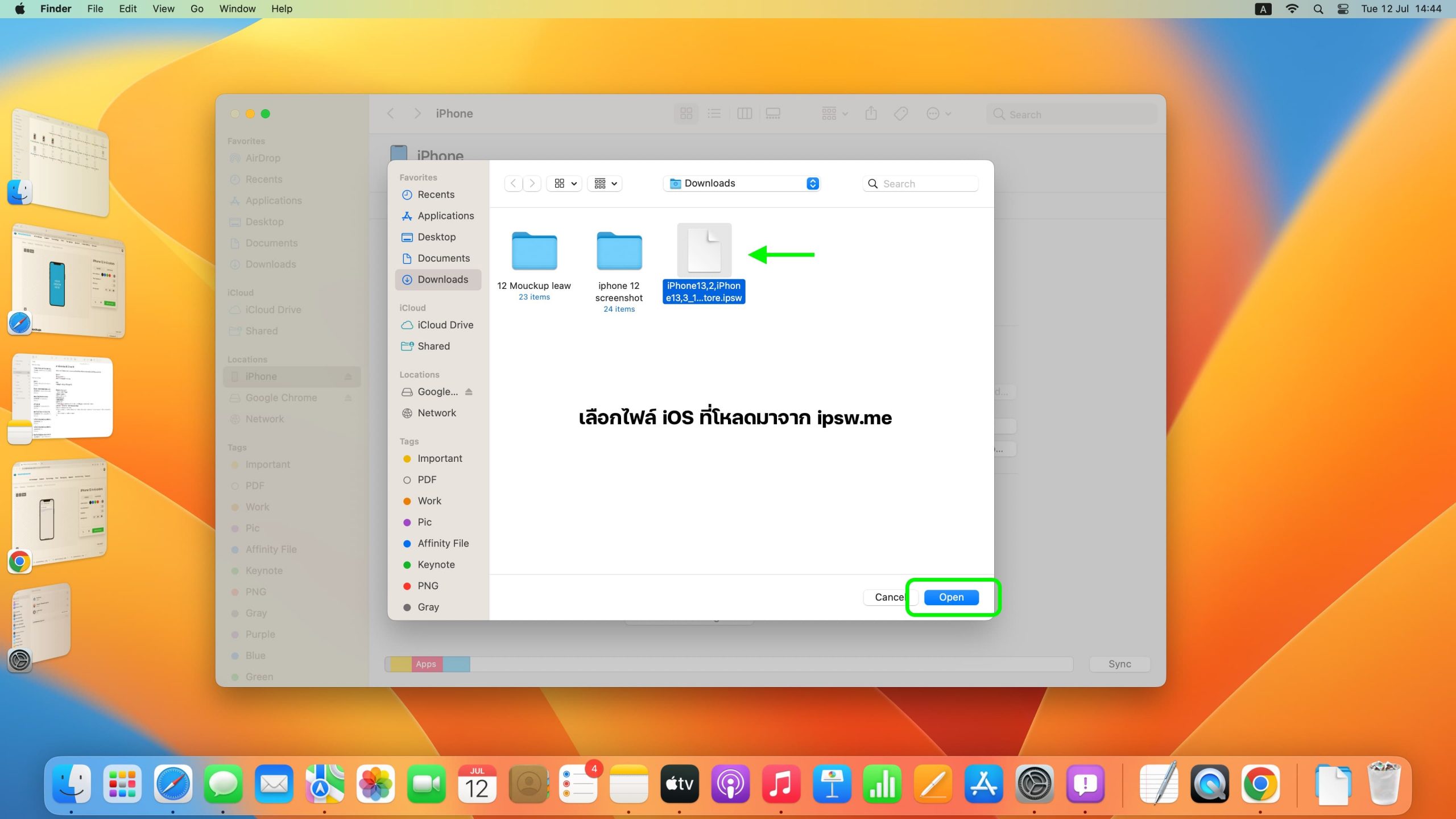Viewport: 1456px width, 819px height.
Task: Open the 12 Mouckup leaw folder
Action: pos(534,251)
